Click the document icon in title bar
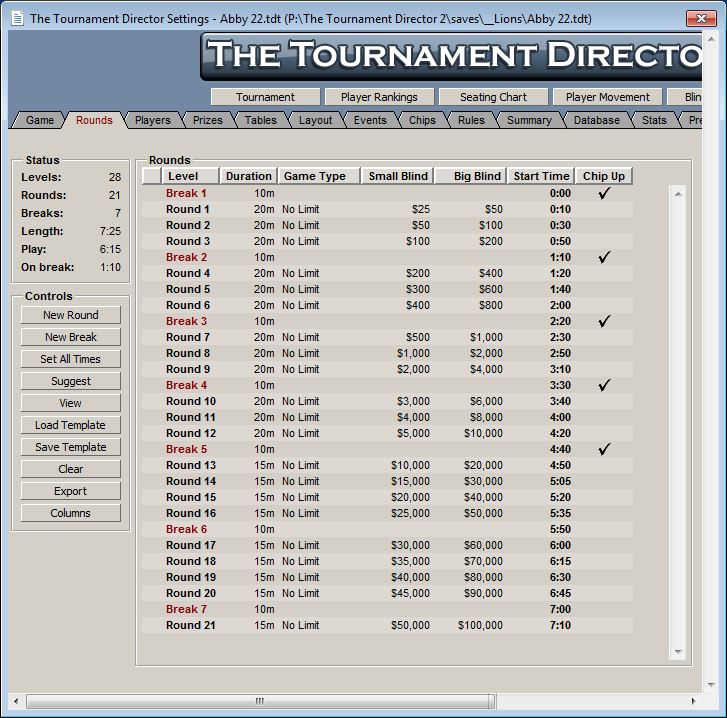The width and height of the screenshot is (727, 718). 17,19
